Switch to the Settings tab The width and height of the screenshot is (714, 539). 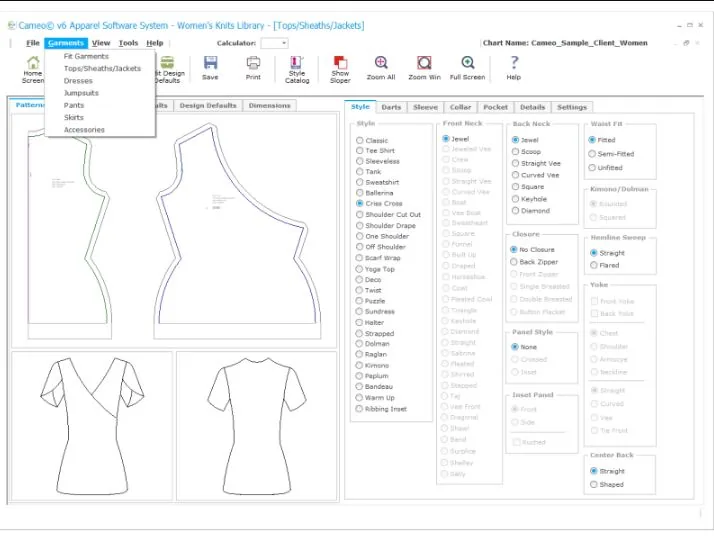coord(572,107)
